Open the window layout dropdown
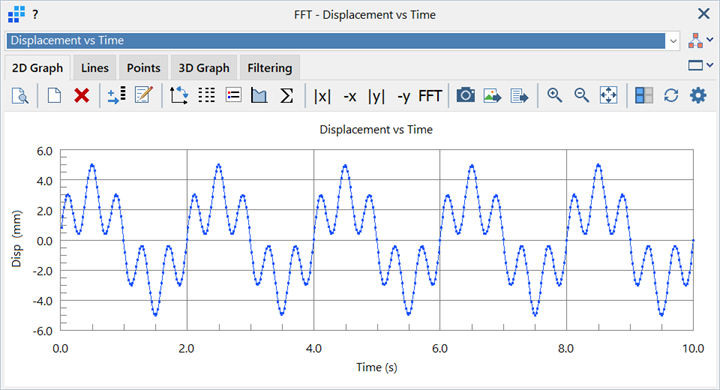Image resolution: width=720 pixels, height=390 pixels. click(x=700, y=66)
